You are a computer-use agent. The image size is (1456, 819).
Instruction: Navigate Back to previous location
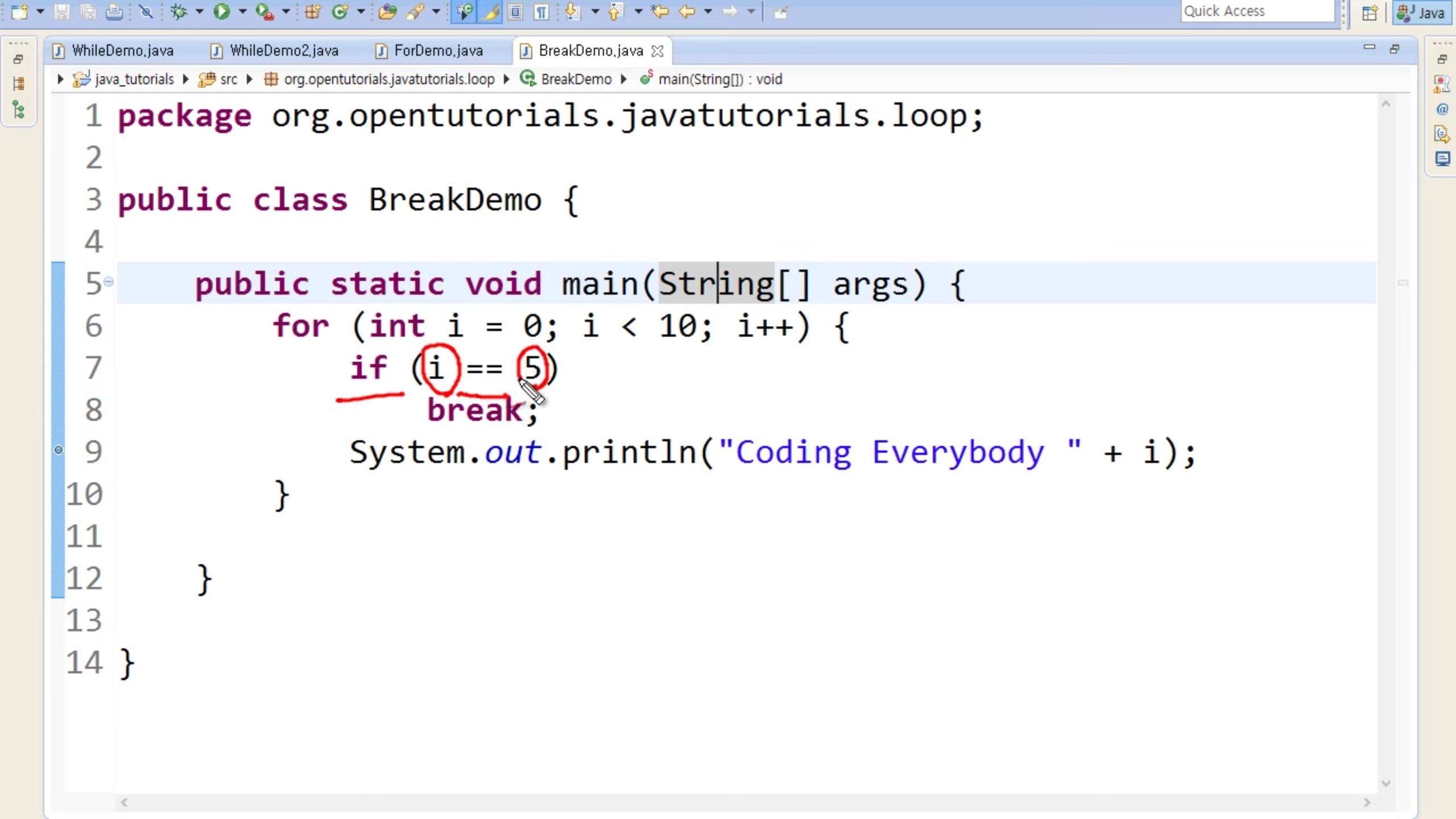click(687, 11)
